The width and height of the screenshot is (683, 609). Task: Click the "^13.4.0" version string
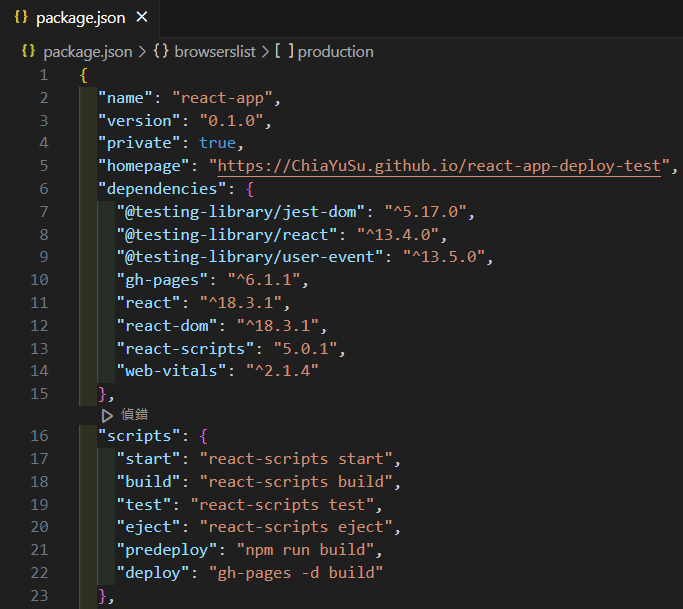coord(398,235)
